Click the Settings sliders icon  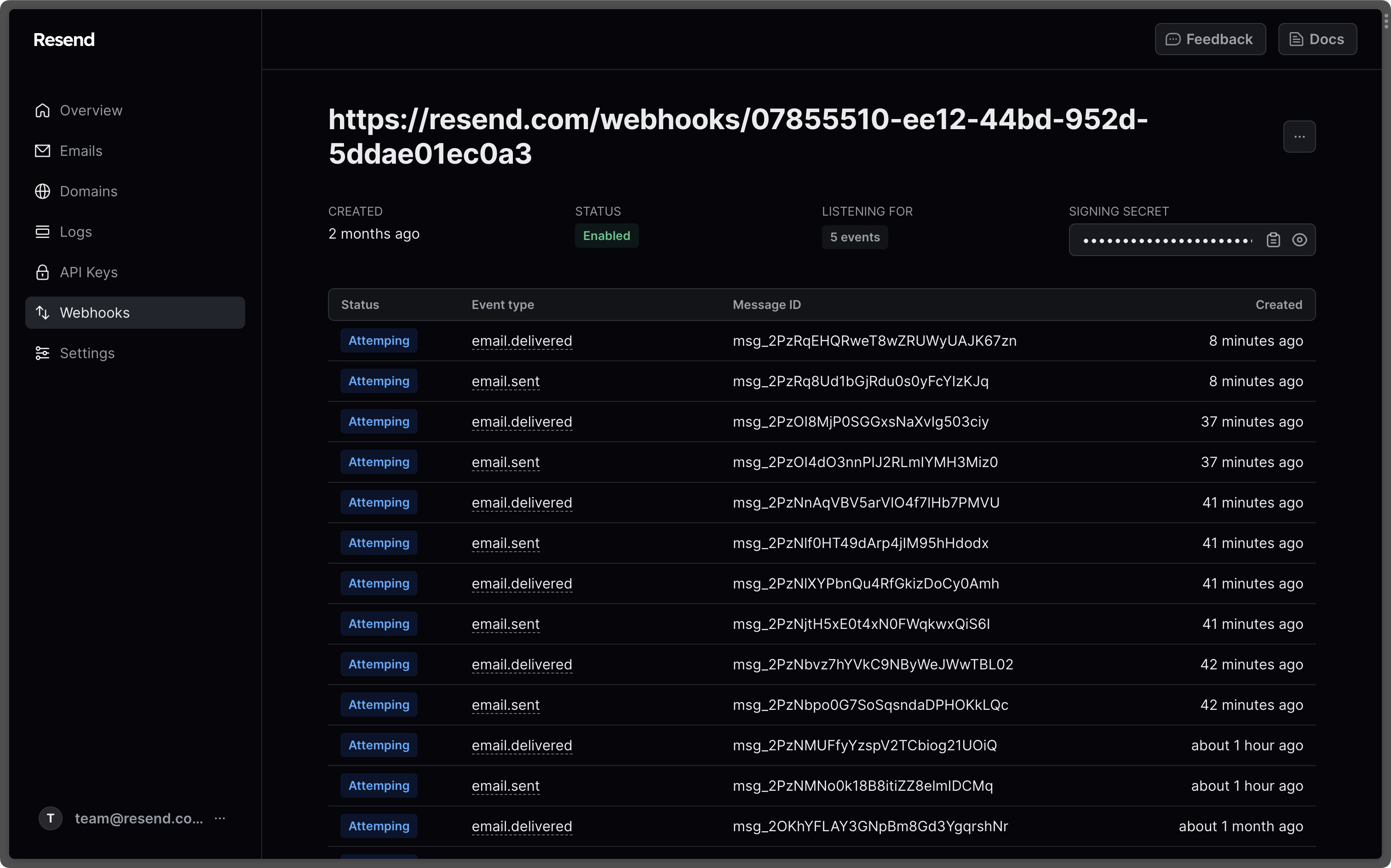point(42,353)
